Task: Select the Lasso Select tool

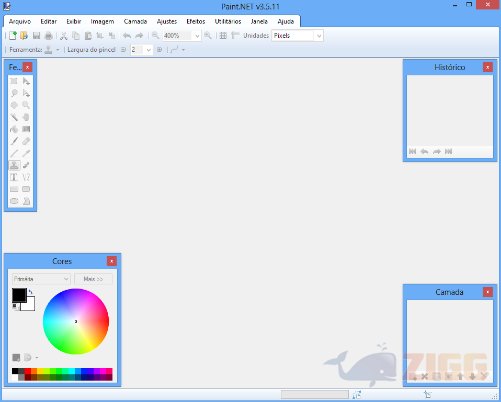Action: click(14, 93)
